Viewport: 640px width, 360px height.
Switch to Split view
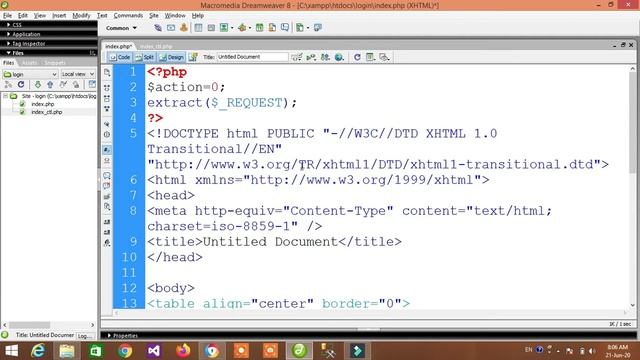(144, 57)
